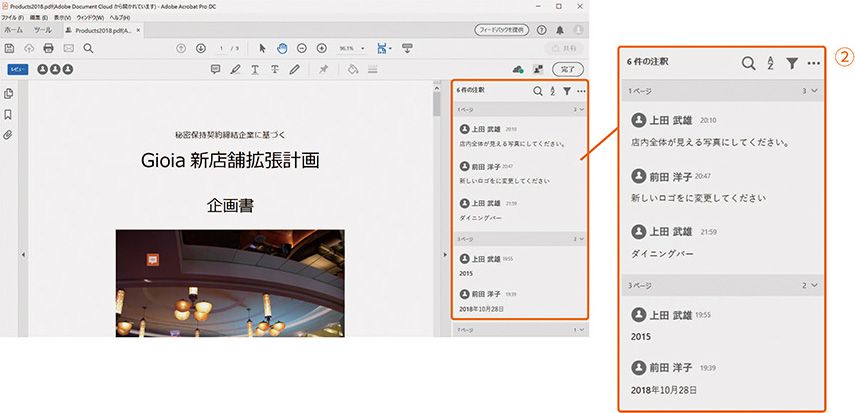This screenshot has width=855, height=413.
Task: Click the 完了 button
Action: click(x=568, y=69)
